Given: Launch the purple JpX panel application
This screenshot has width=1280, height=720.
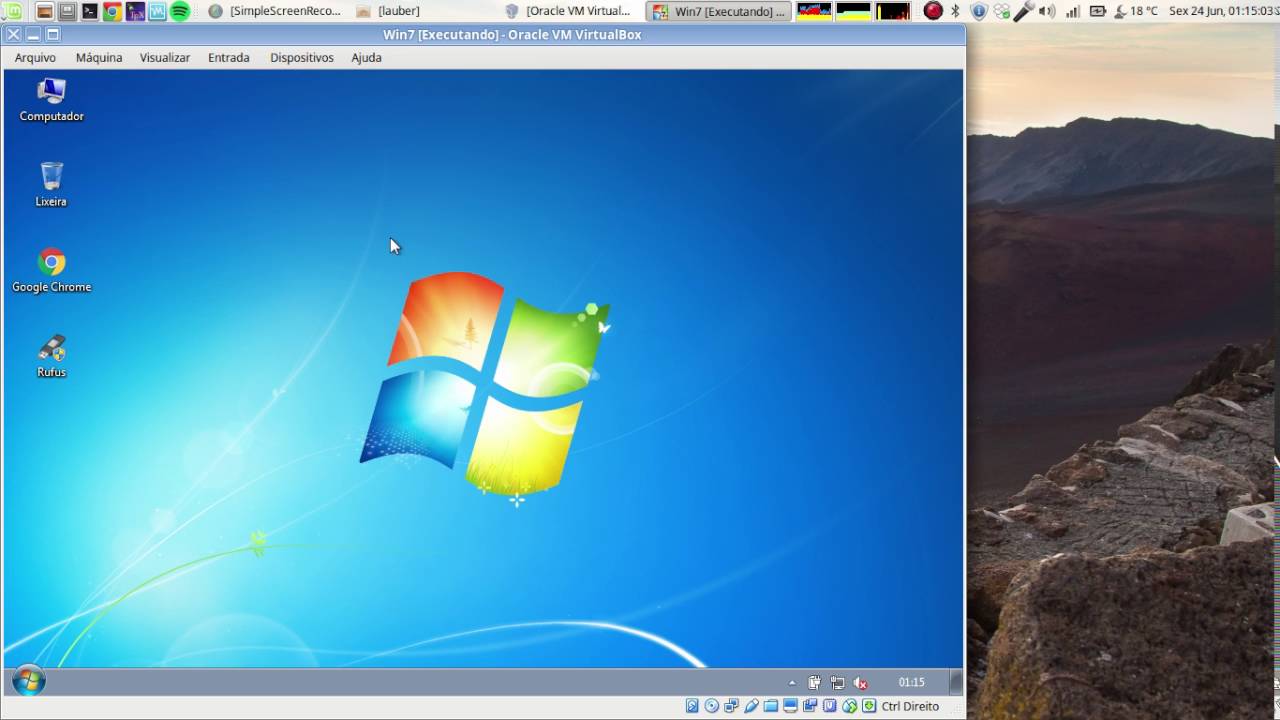Looking at the screenshot, I should point(135,12).
